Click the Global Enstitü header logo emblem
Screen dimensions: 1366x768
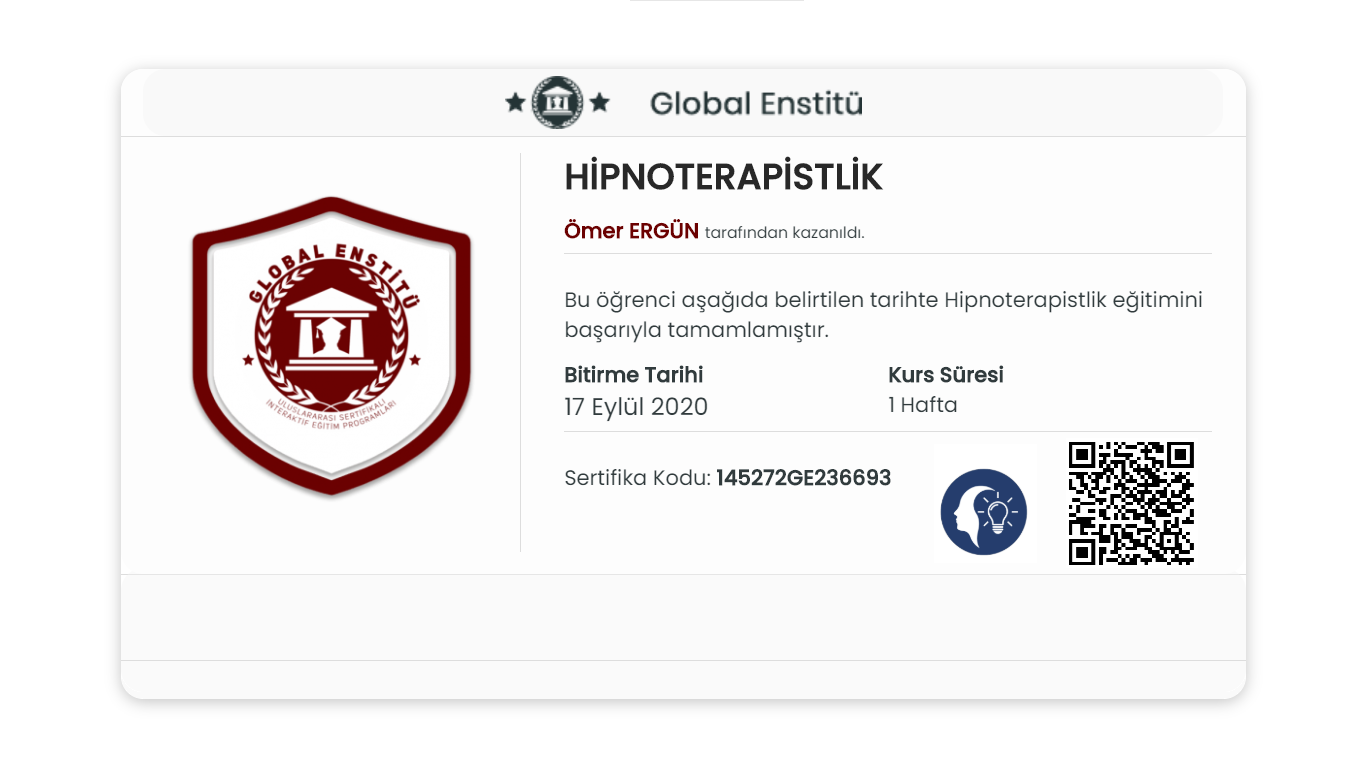click(x=557, y=102)
